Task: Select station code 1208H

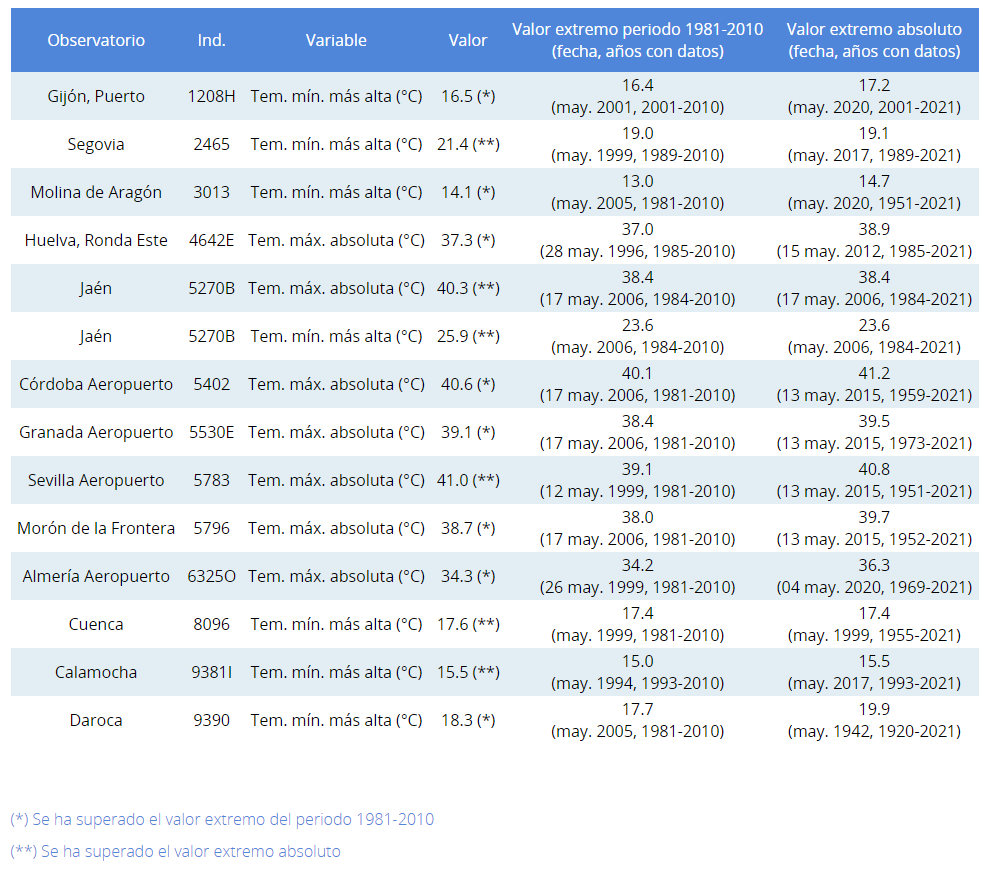Action: tap(211, 96)
